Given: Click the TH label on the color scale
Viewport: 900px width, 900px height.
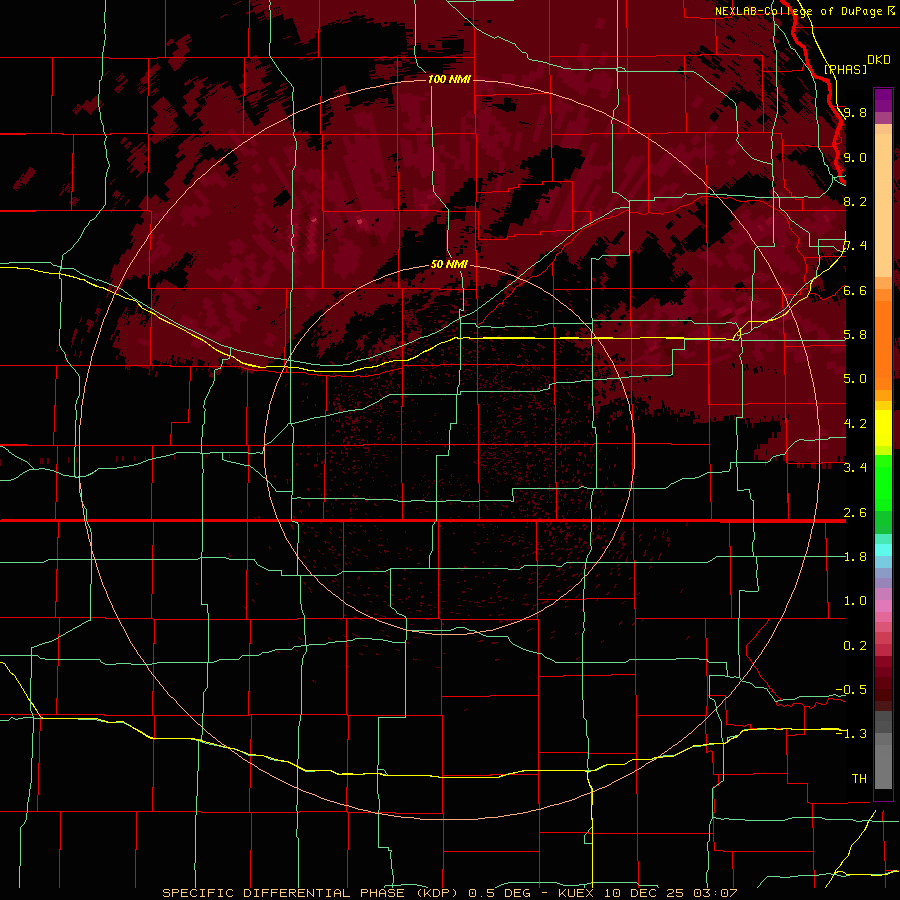Looking at the screenshot, I should click(859, 779).
